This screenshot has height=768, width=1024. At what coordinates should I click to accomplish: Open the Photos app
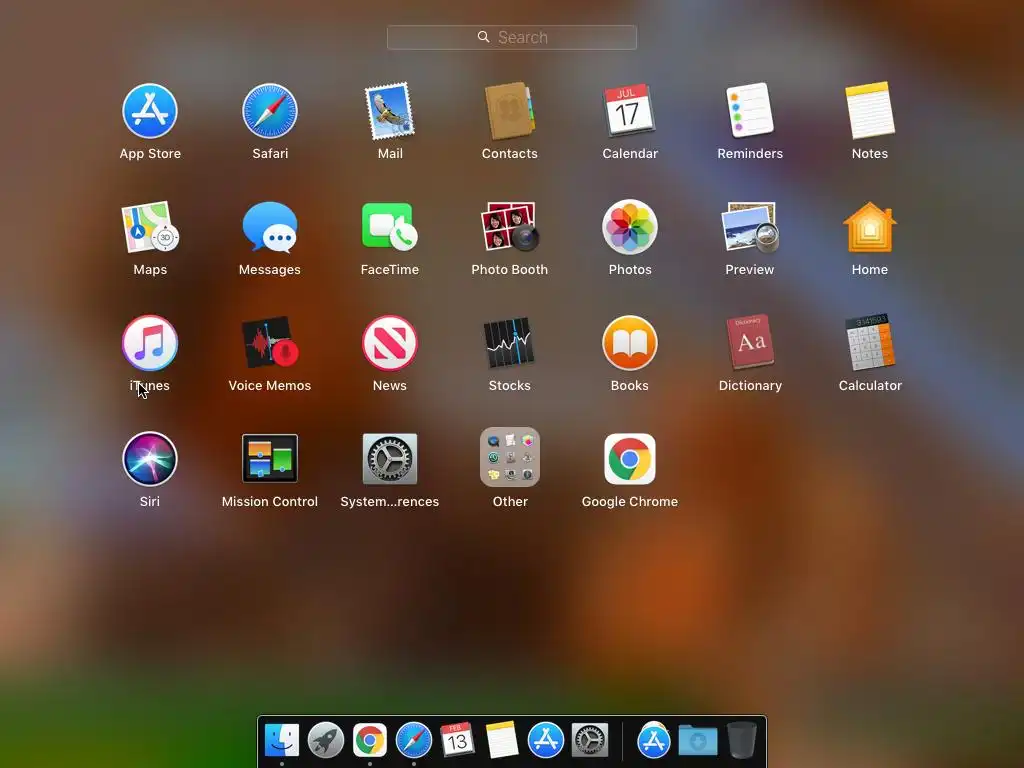(630, 227)
